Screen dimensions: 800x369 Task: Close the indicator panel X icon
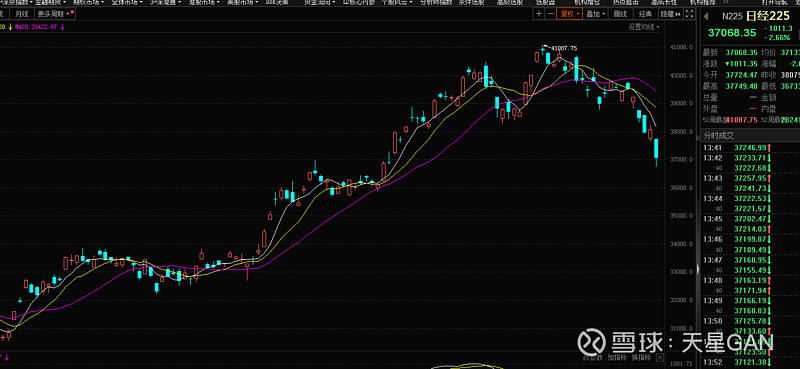[x=660, y=356]
